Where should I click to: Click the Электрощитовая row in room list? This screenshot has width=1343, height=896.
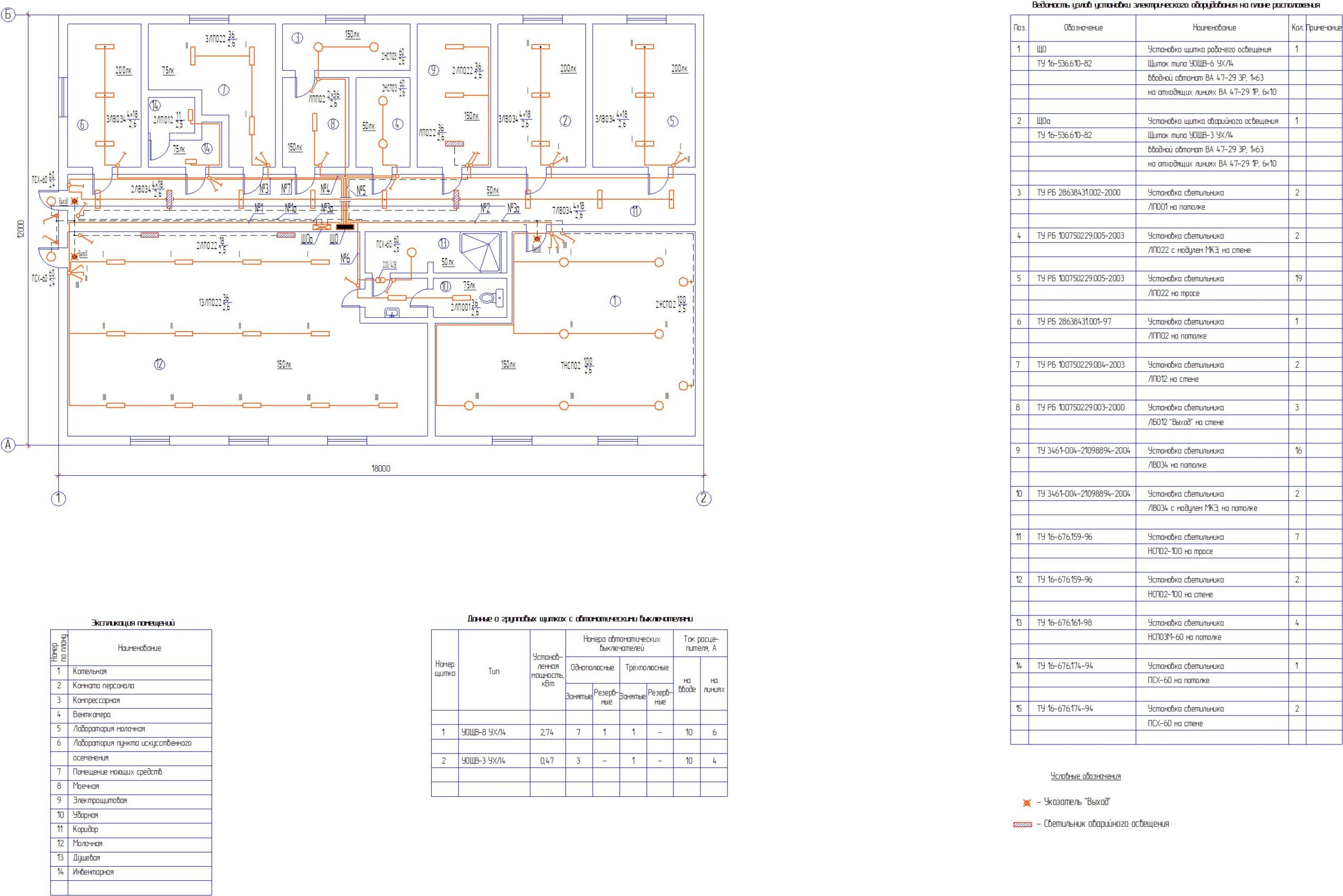click(131, 801)
